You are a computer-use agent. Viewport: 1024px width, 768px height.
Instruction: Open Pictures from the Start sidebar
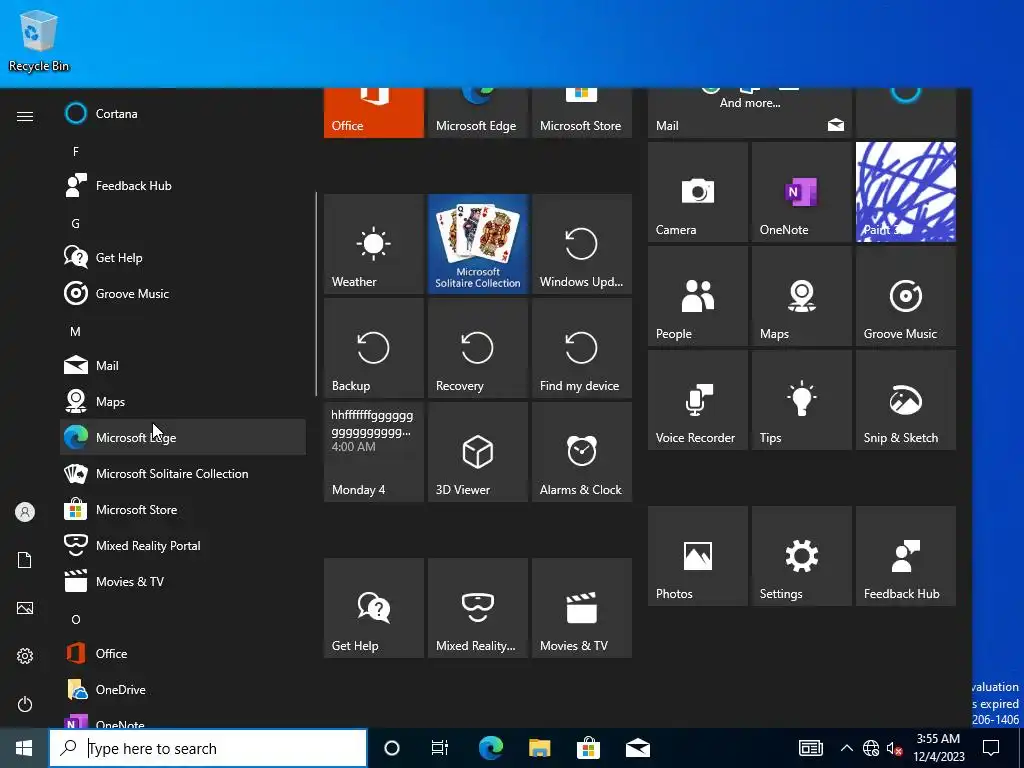(25, 608)
